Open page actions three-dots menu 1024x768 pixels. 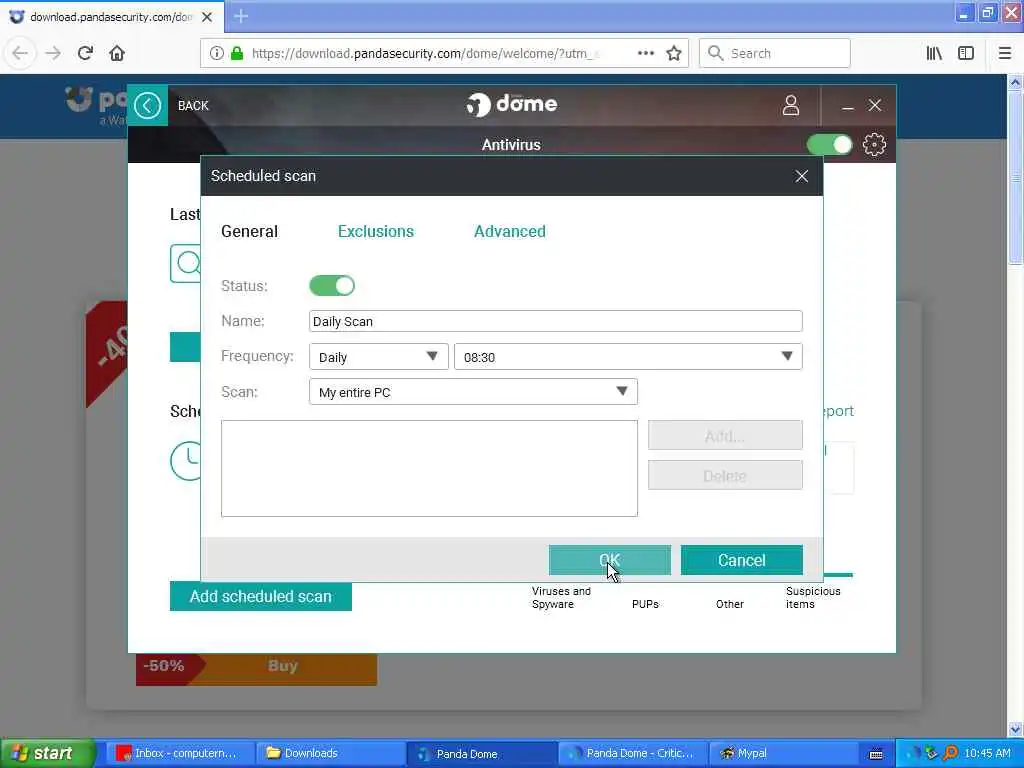(646, 54)
